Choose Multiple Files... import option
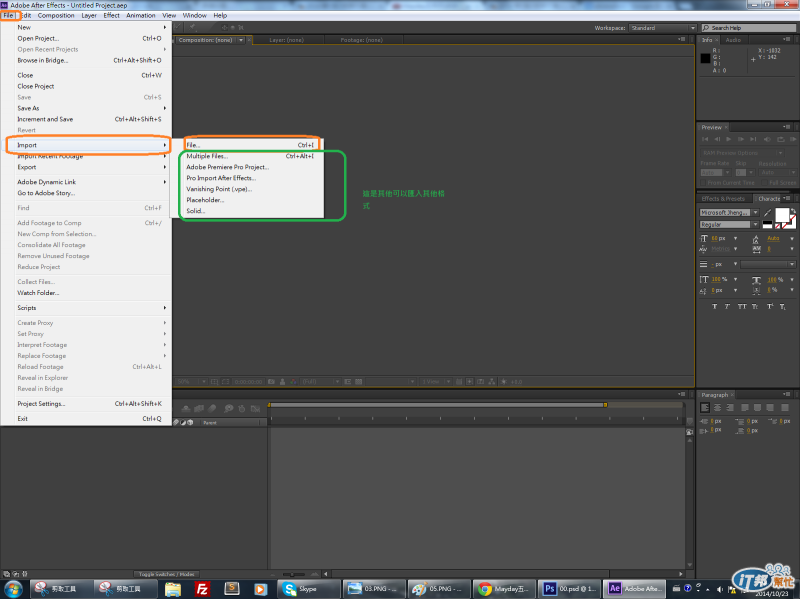This screenshot has height=599, width=800. [x=251, y=156]
